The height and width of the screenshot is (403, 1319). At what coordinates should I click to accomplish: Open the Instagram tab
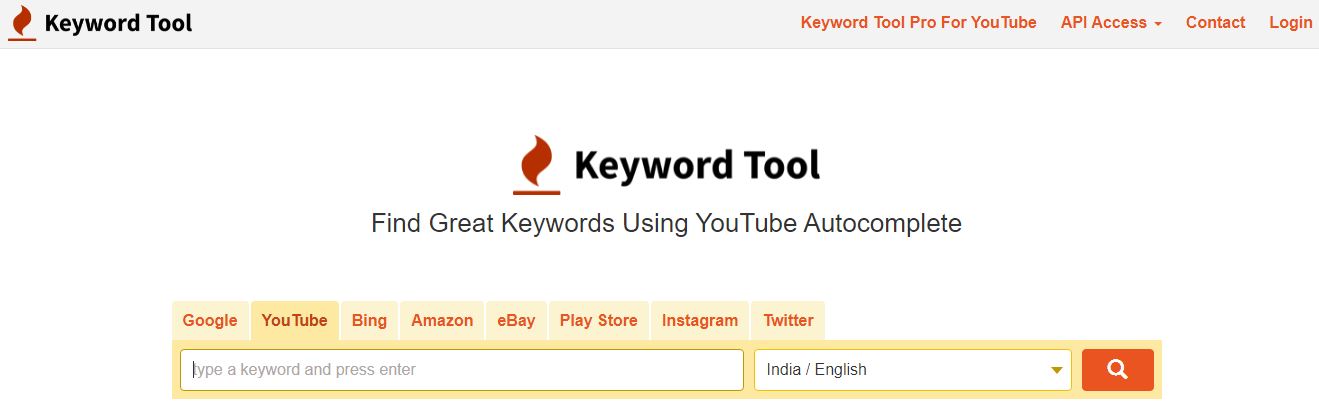(700, 321)
